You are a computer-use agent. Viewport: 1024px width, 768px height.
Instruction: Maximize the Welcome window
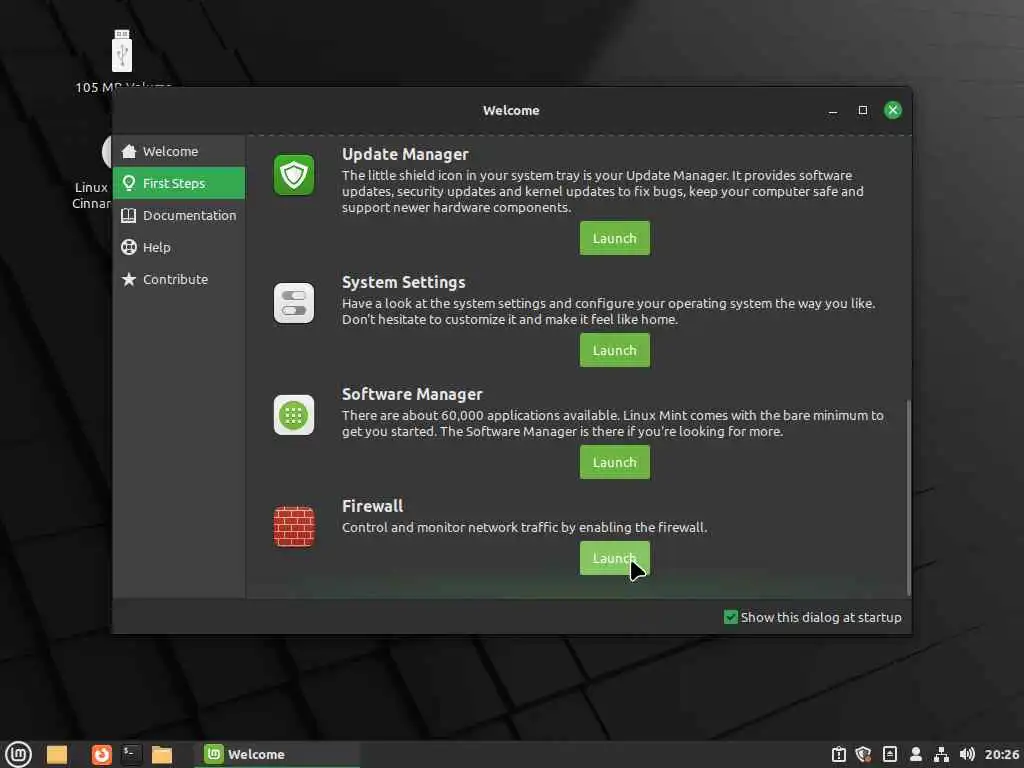tap(863, 110)
